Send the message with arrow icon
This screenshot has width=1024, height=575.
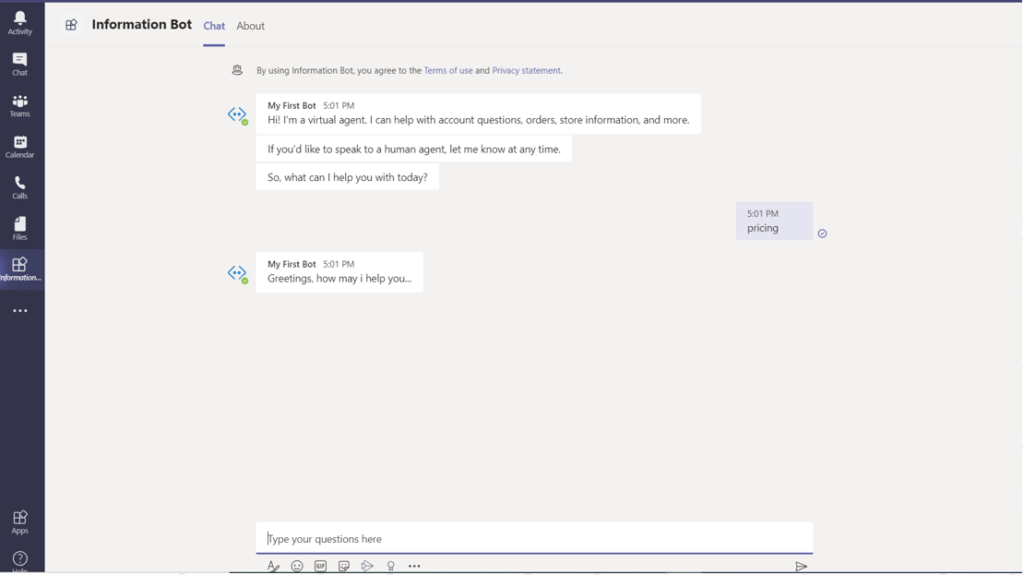tap(801, 566)
